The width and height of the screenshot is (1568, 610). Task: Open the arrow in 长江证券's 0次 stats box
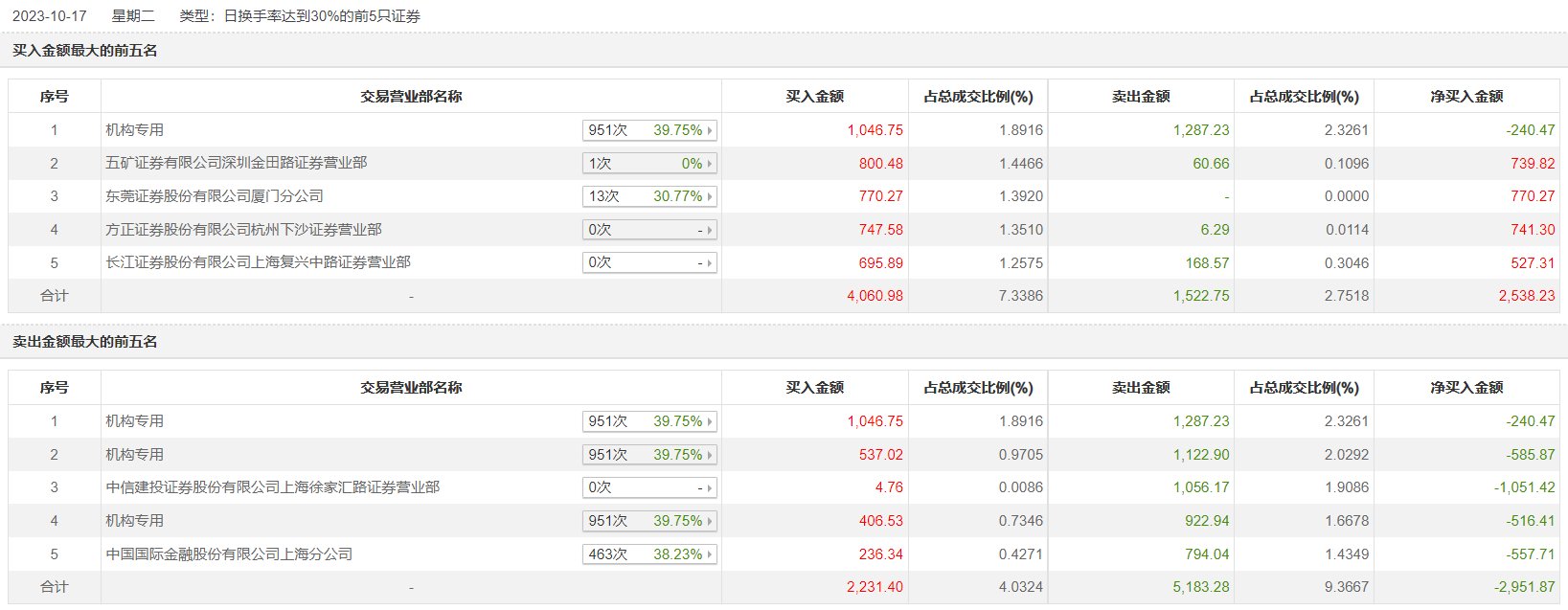(x=710, y=262)
